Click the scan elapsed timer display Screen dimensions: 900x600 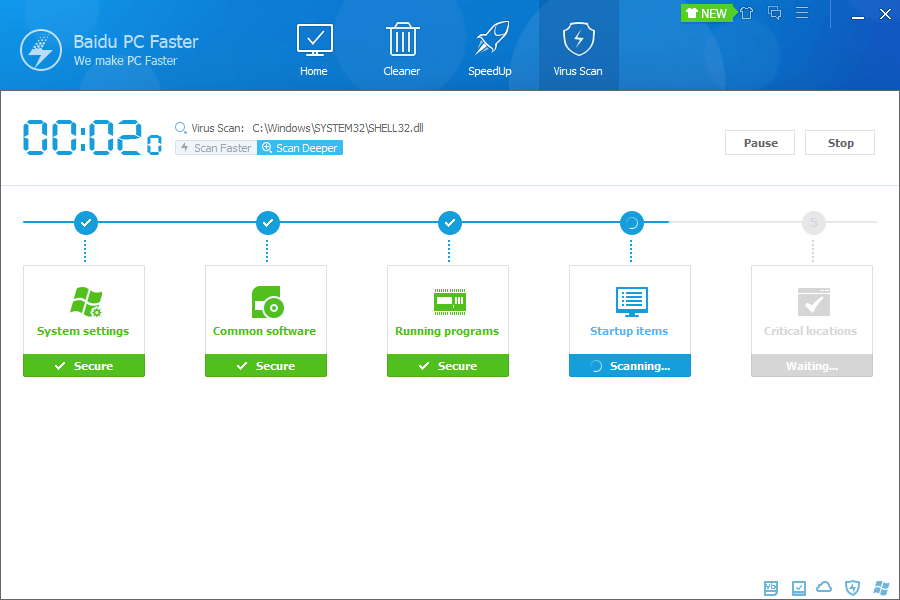click(92, 137)
